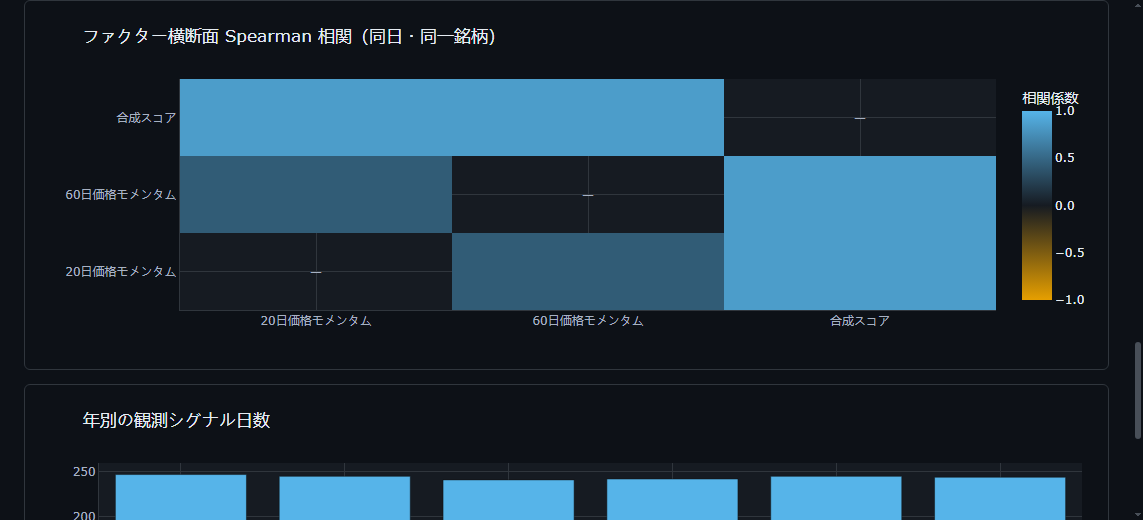Click the colorbar title 相関係数
This screenshot has width=1143, height=520.
(1050, 98)
